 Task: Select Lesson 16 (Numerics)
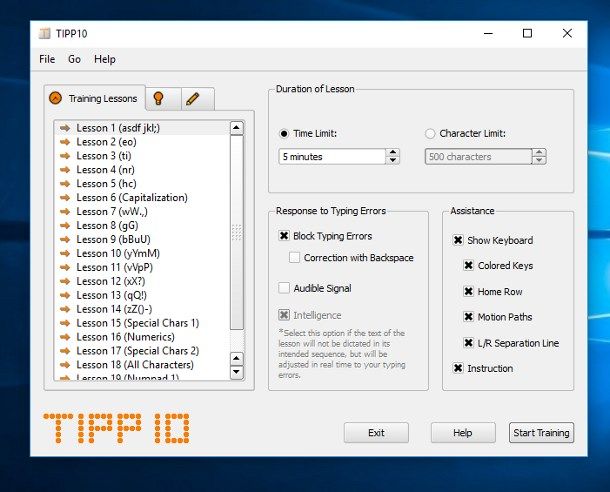point(142,337)
